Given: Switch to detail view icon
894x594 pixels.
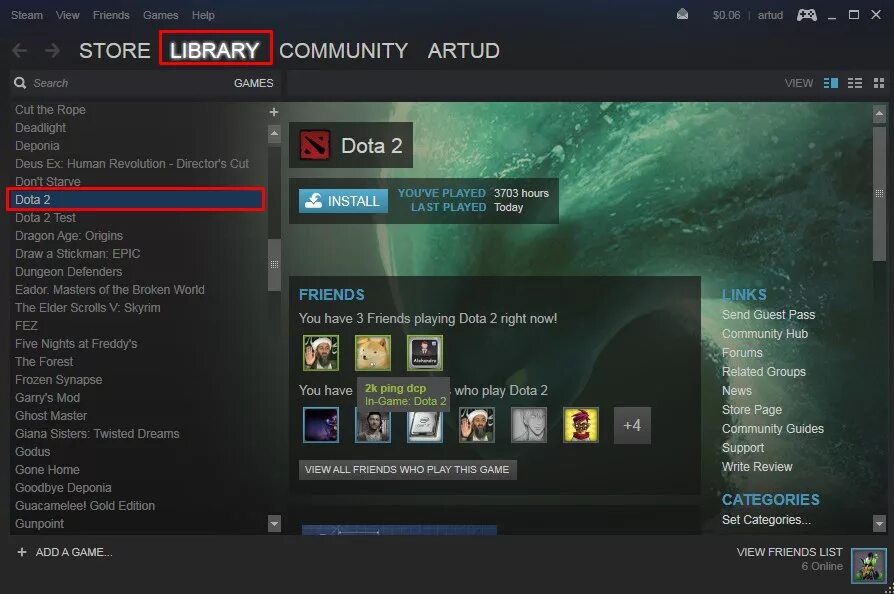Looking at the screenshot, I should tap(831, 83).
